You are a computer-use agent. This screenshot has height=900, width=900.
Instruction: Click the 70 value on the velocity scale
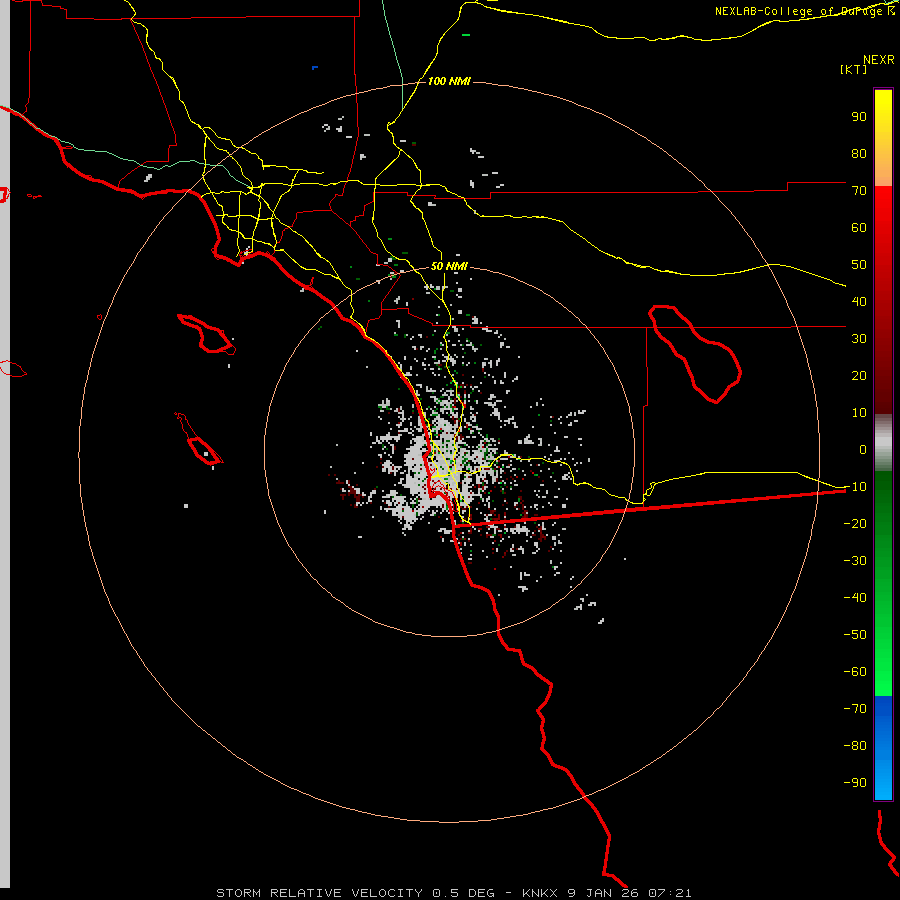point(859,191)
